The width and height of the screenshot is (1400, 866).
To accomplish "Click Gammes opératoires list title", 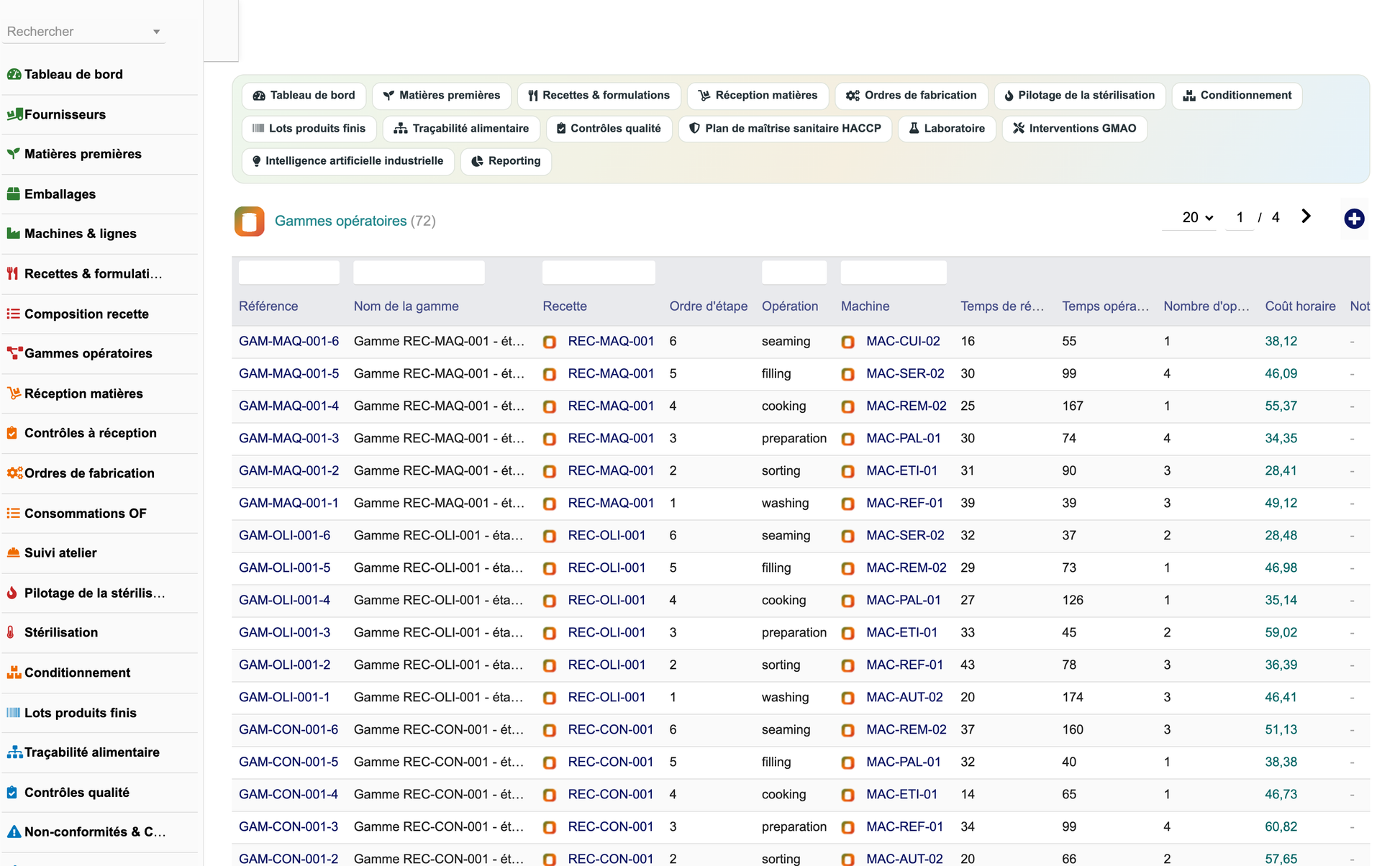I will (x=340, y=221).
